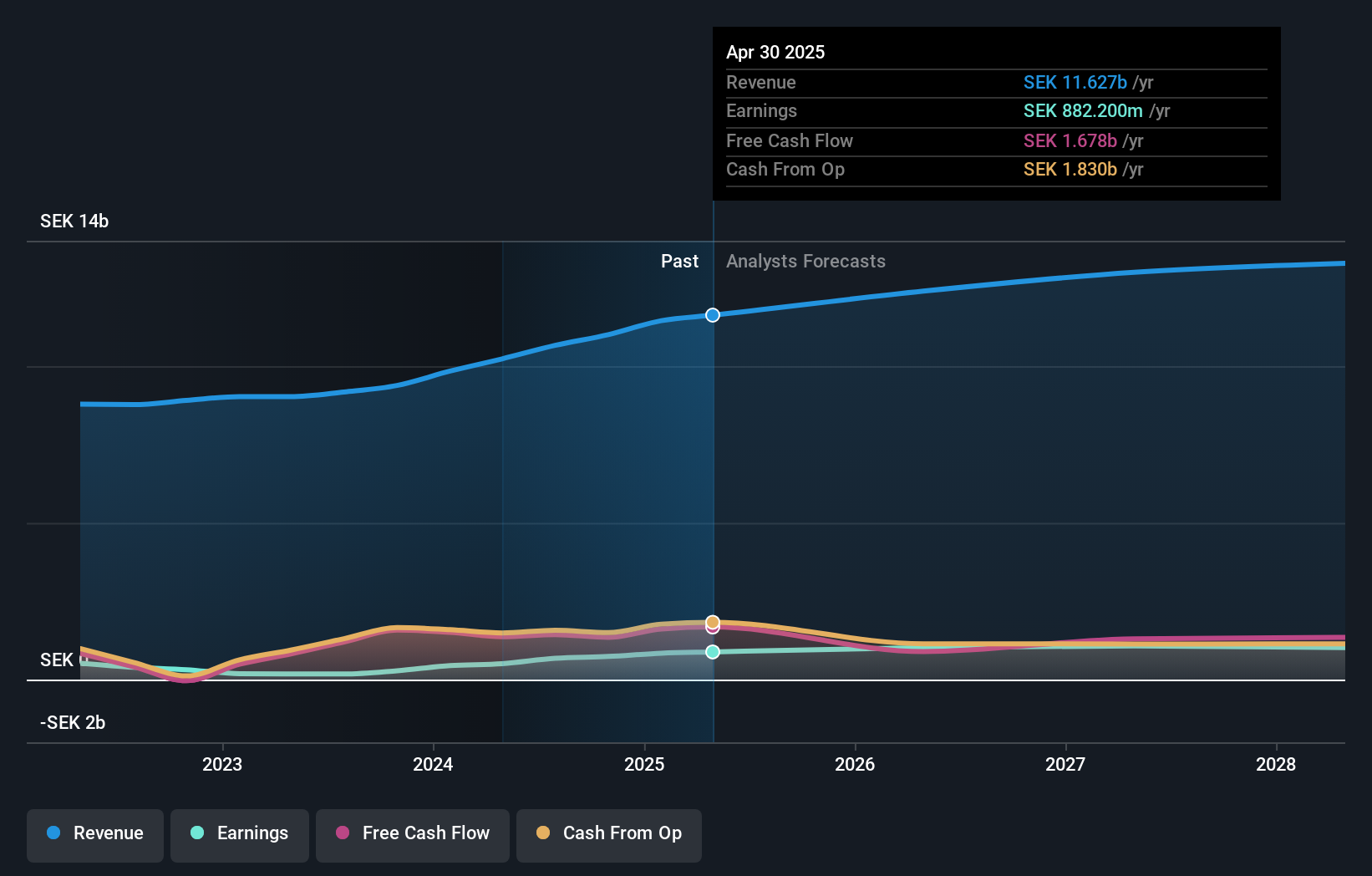Toggle the Earnings series legend button
Screen dimensions: 1372x876
click(240, 835)
